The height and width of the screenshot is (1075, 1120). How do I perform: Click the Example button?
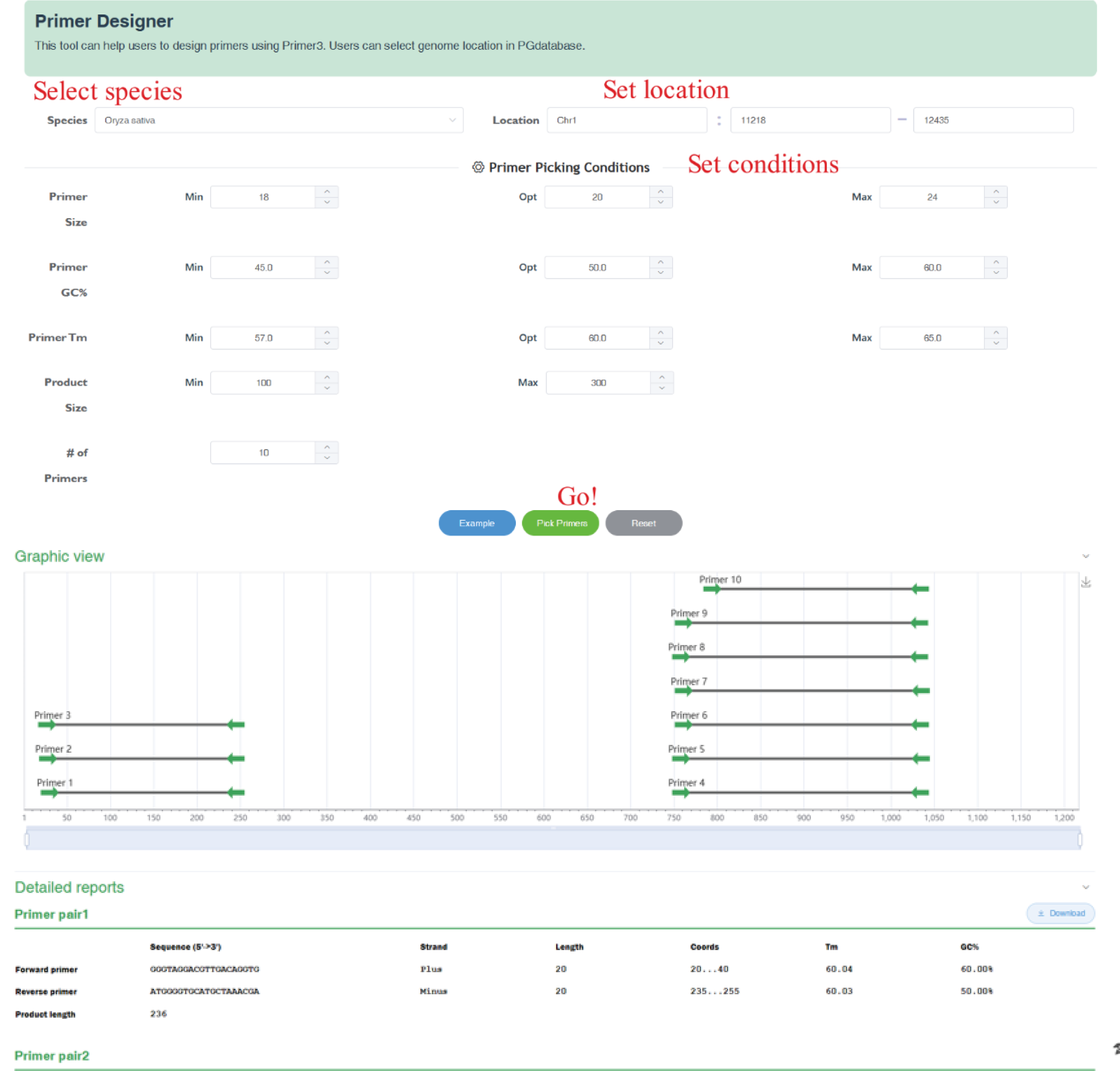tap(477, 523)
